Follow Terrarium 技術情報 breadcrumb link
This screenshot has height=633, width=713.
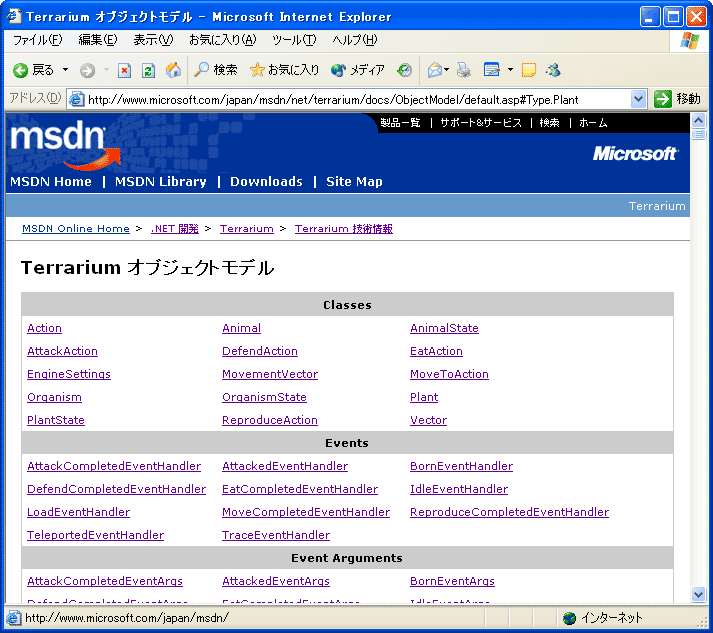click(344, 229)
